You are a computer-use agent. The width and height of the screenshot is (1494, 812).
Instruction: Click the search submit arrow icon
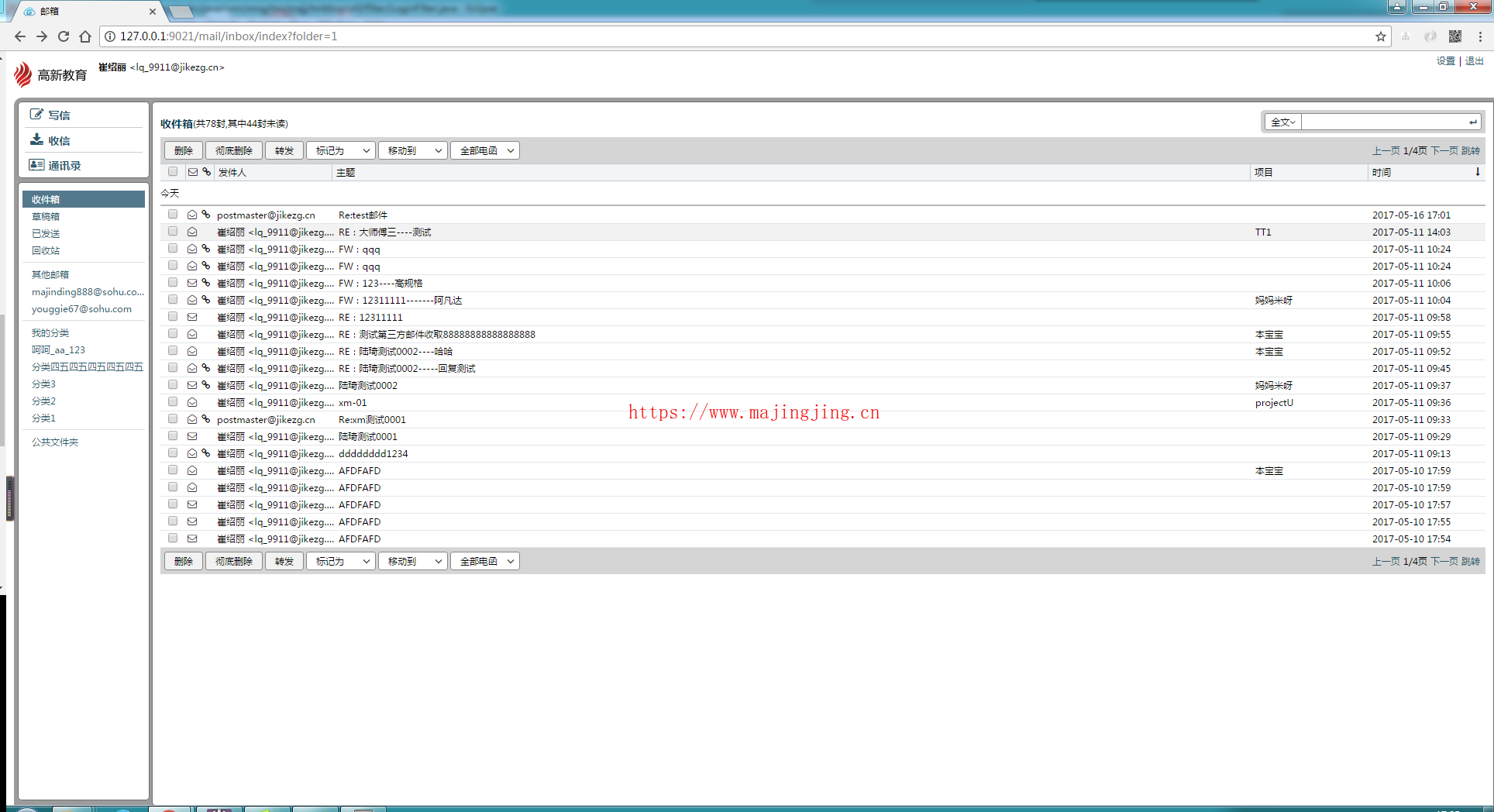pos(1472,122)
